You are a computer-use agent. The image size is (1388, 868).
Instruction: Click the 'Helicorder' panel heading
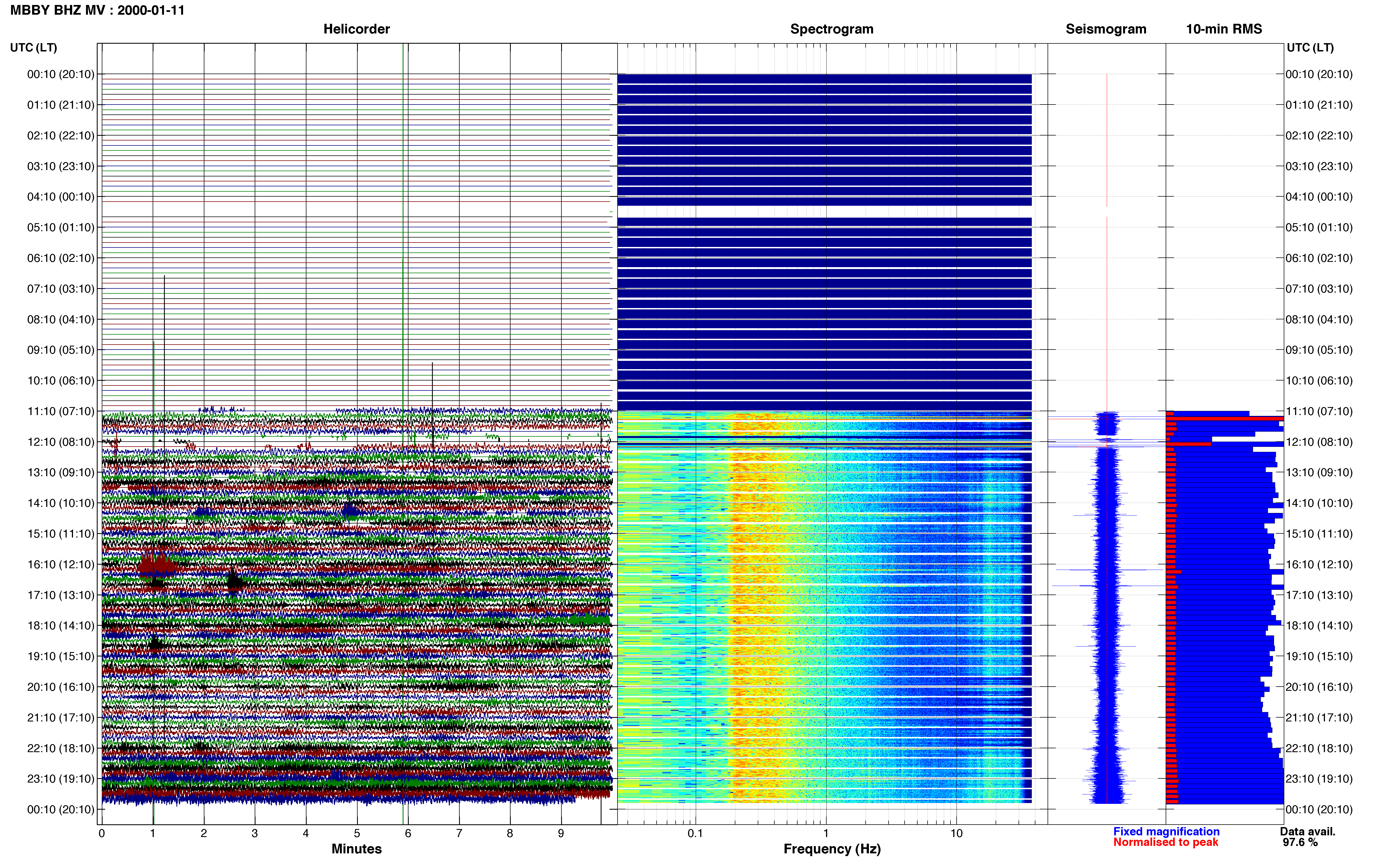[356, 29]
